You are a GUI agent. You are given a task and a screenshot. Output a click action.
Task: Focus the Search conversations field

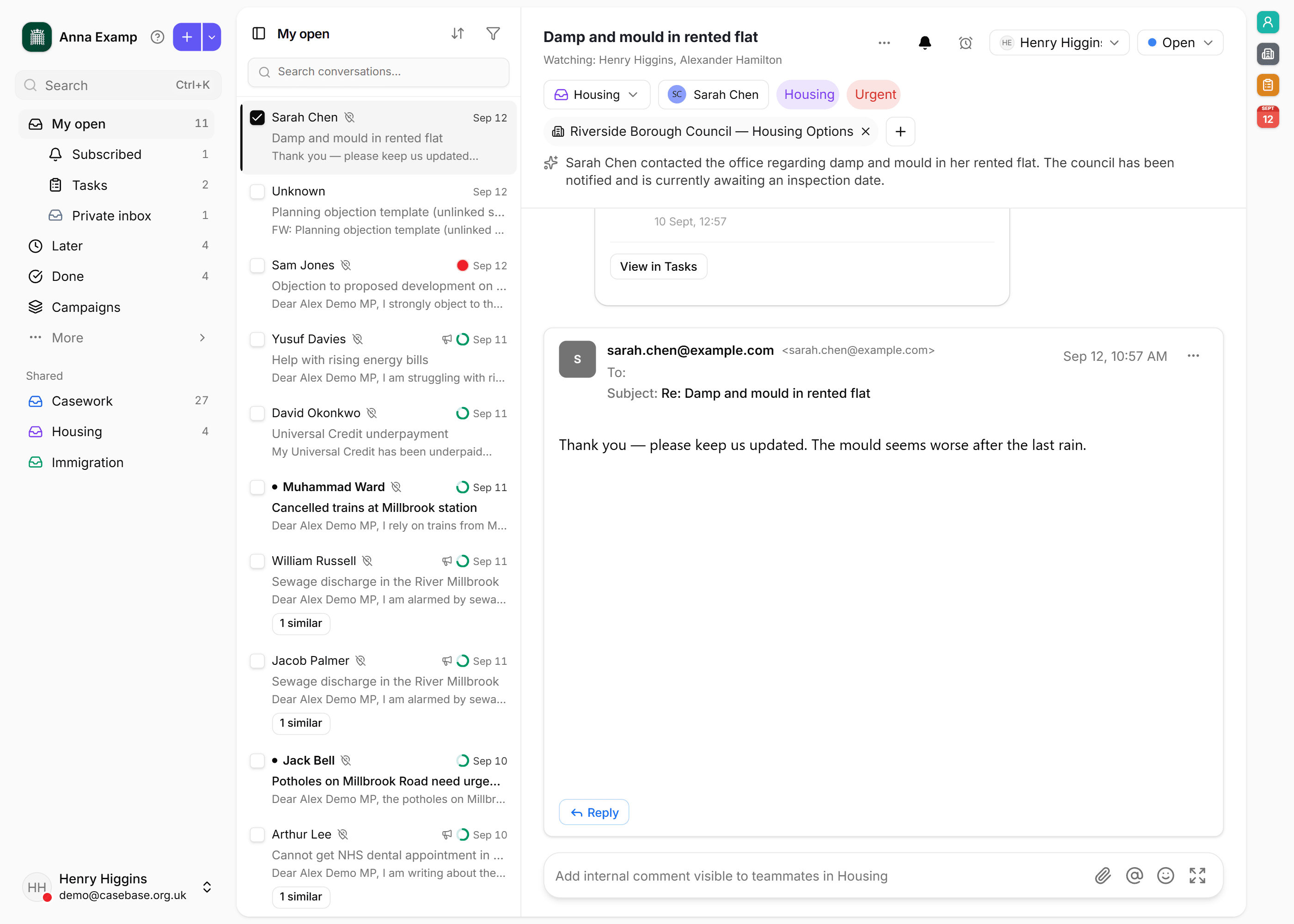[x=378, y=72]
